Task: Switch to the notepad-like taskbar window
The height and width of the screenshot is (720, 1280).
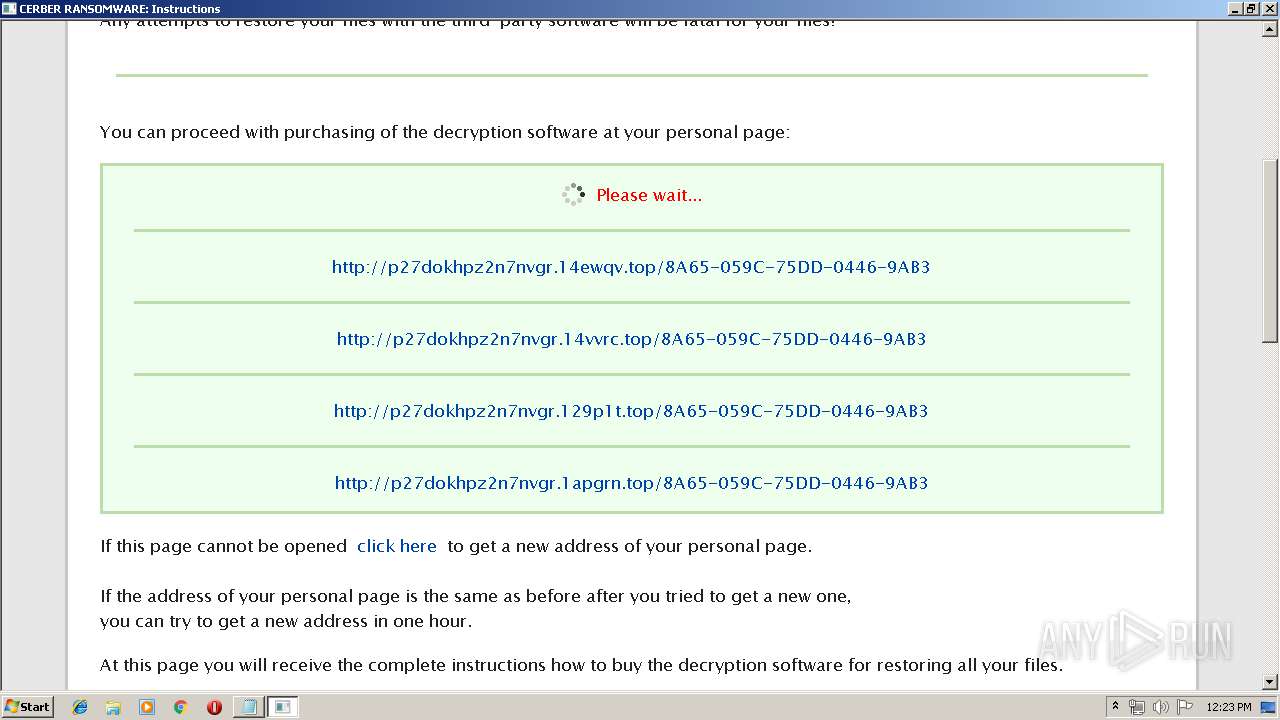Action: tap(248, 707)
